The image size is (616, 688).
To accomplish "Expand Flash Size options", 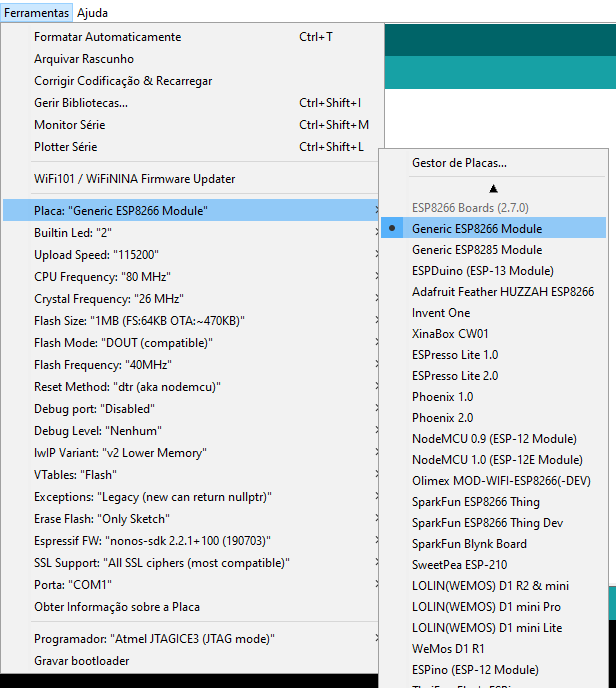I will coord(191,321).
